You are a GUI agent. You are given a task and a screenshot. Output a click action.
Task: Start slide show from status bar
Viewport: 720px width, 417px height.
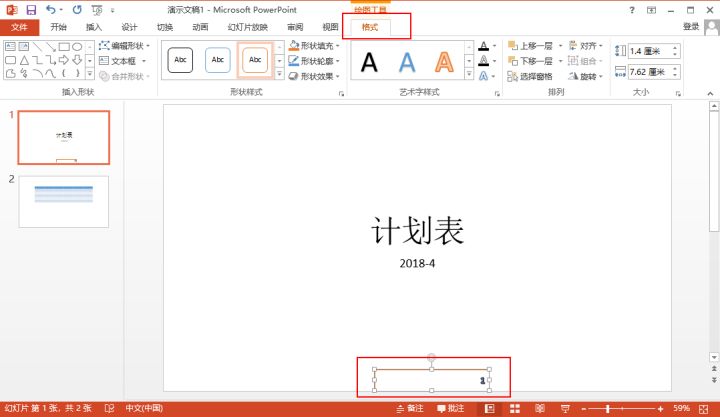point(565,408)
